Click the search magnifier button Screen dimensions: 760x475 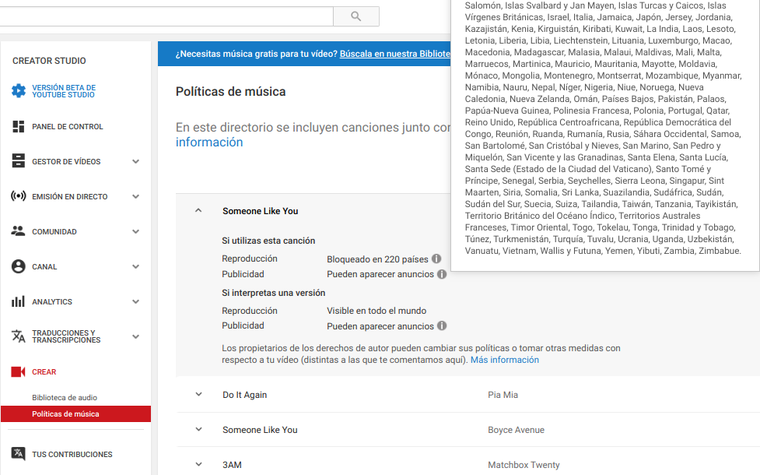pyautogui.click(x=356, y=16)
